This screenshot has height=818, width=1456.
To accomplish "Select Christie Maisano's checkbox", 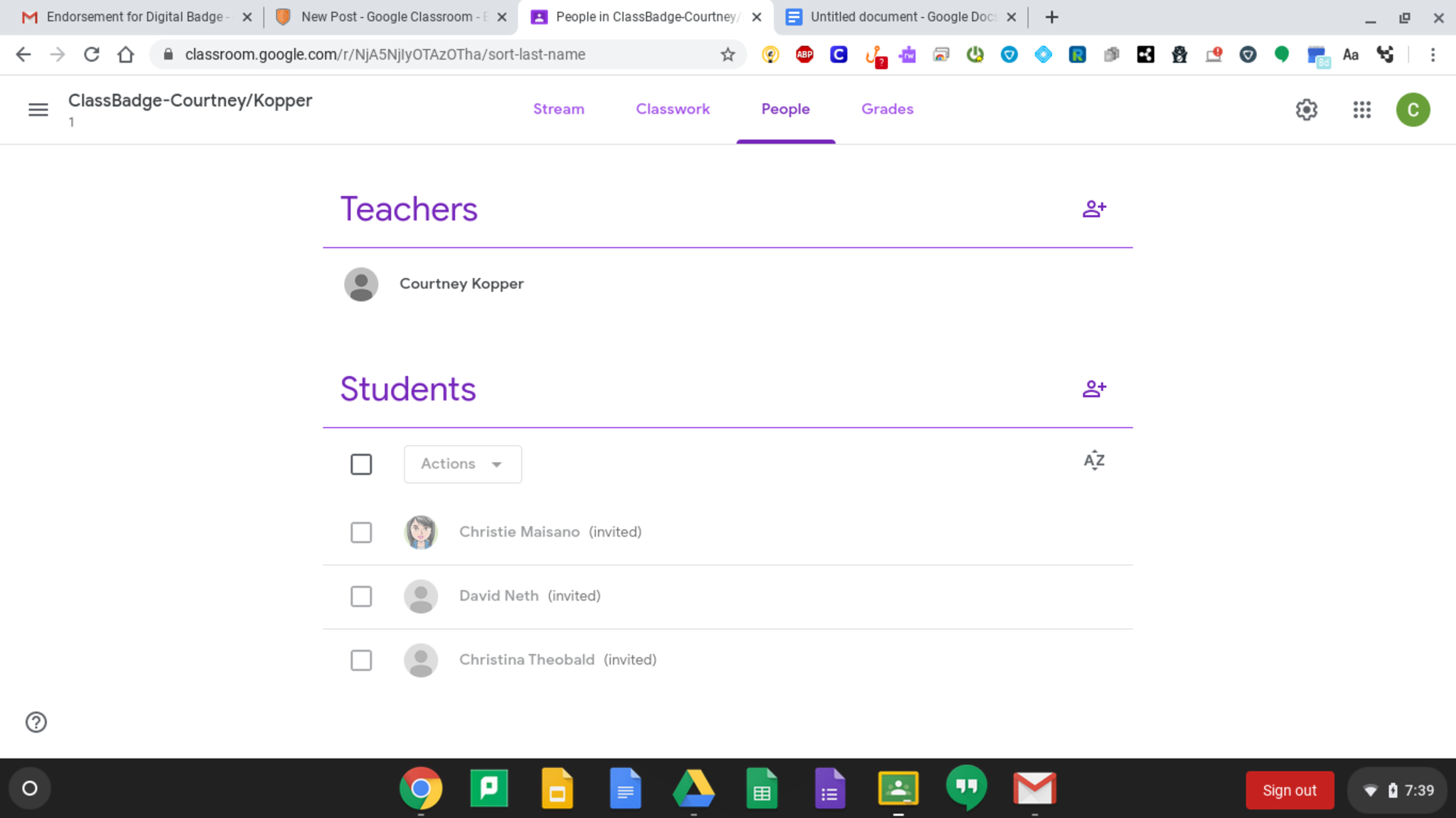I will 361,532.
